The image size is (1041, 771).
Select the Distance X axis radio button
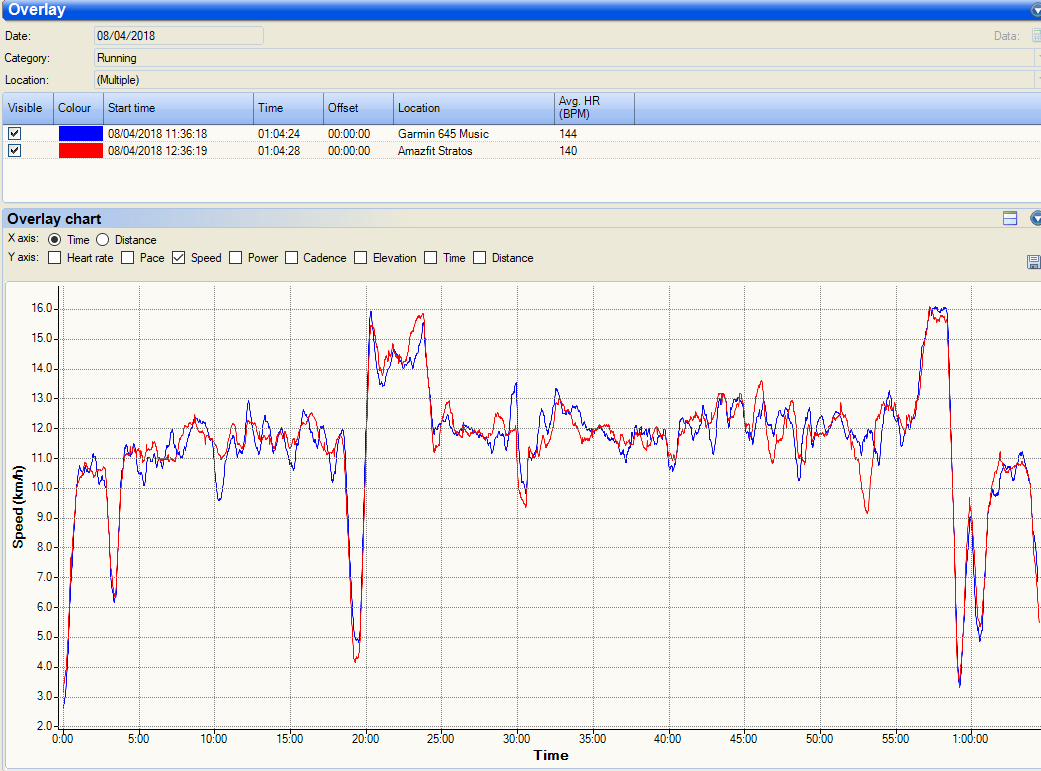coord(103,240)
